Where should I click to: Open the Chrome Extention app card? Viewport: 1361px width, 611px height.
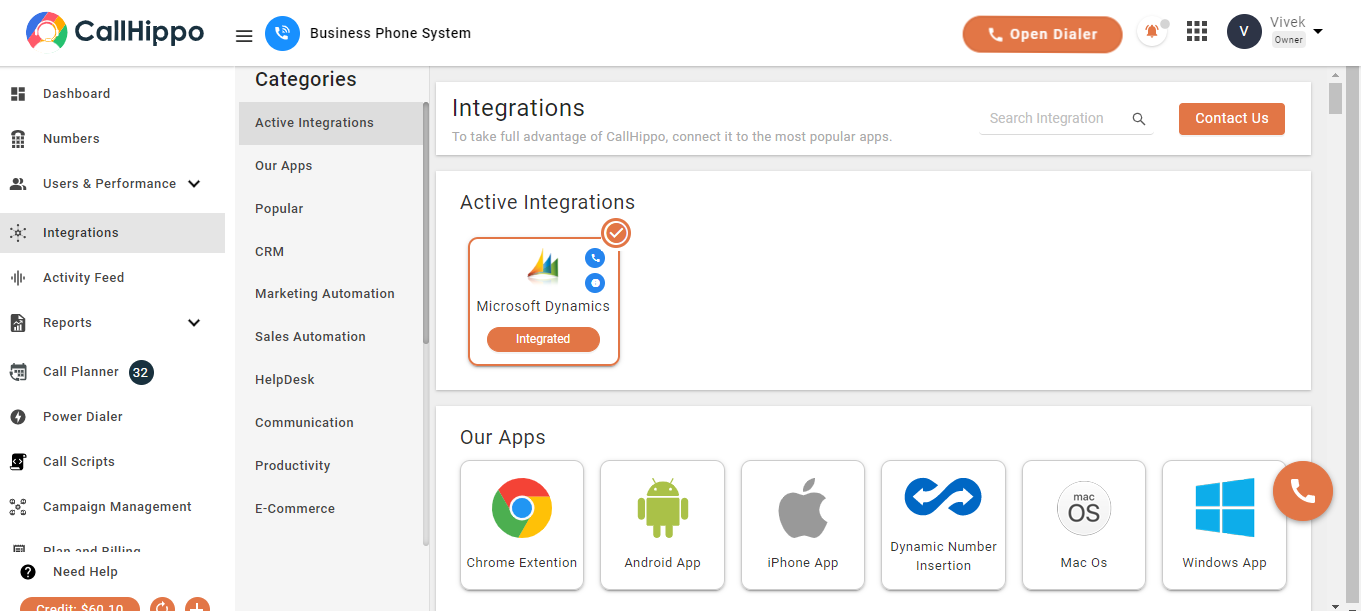[522, 525]
